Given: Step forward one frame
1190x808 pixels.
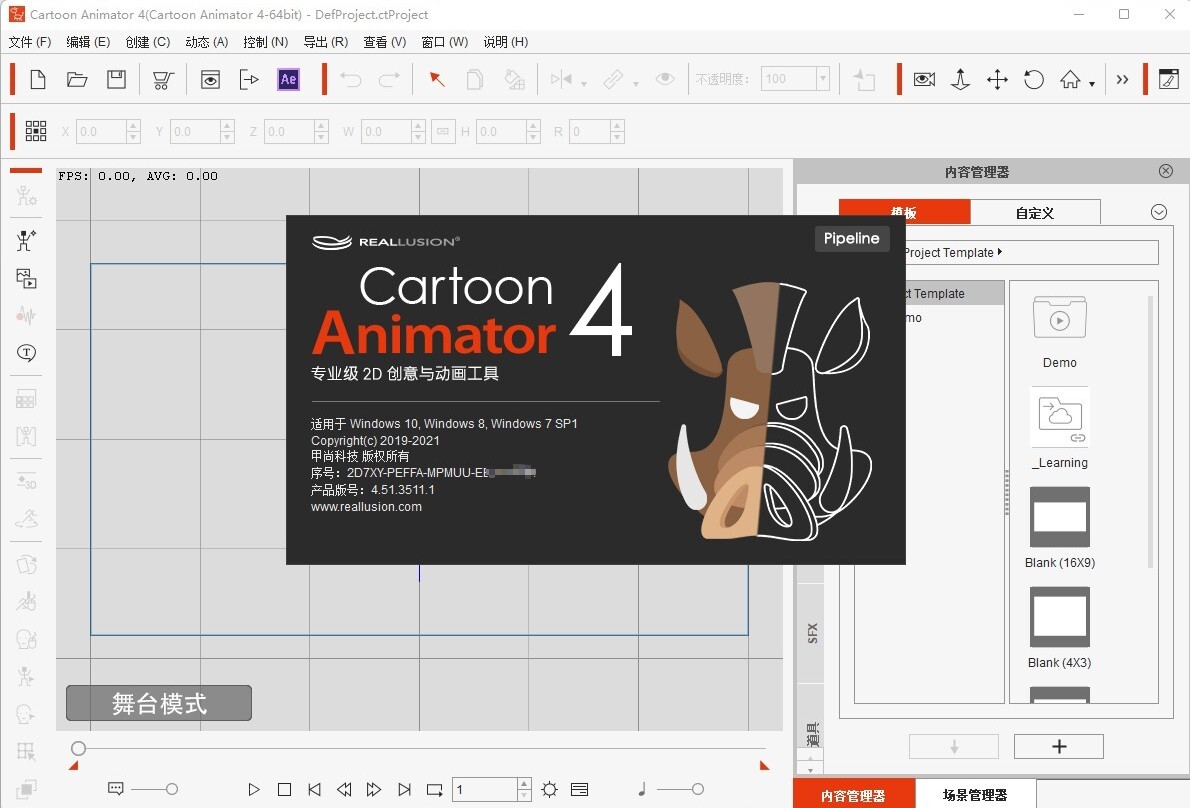Looking at the screenshot, I should (373, 790).
